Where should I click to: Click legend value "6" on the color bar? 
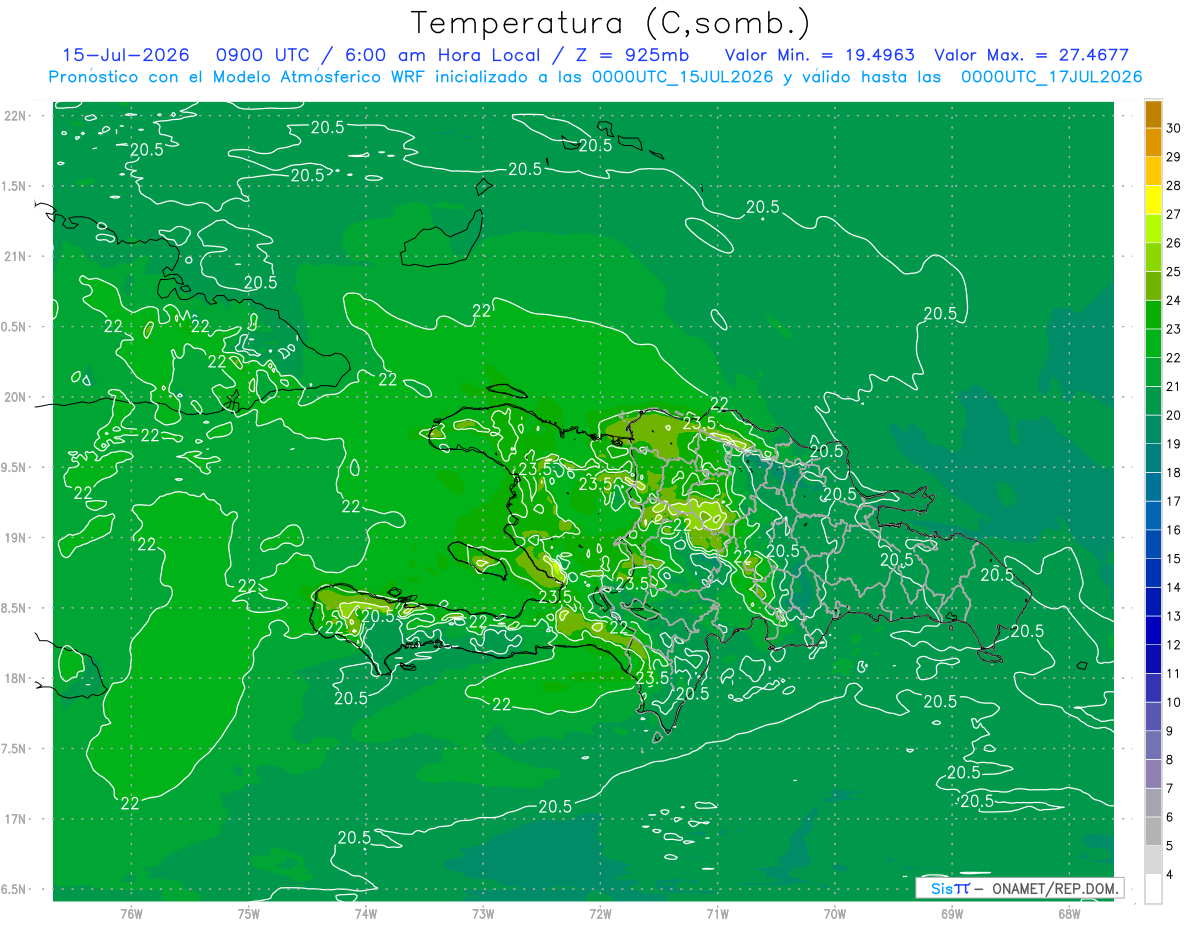click(1171, 817)
